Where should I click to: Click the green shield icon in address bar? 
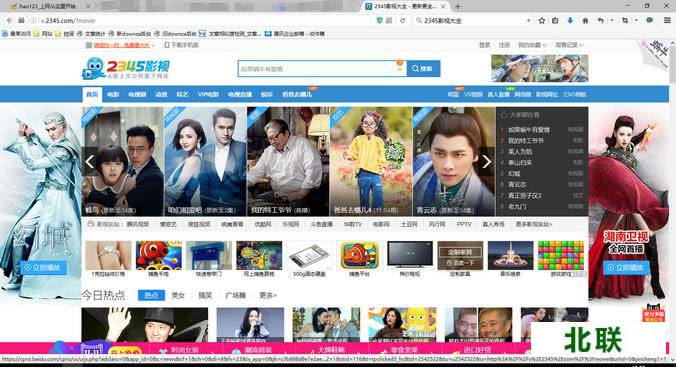[x=379, y=20]
